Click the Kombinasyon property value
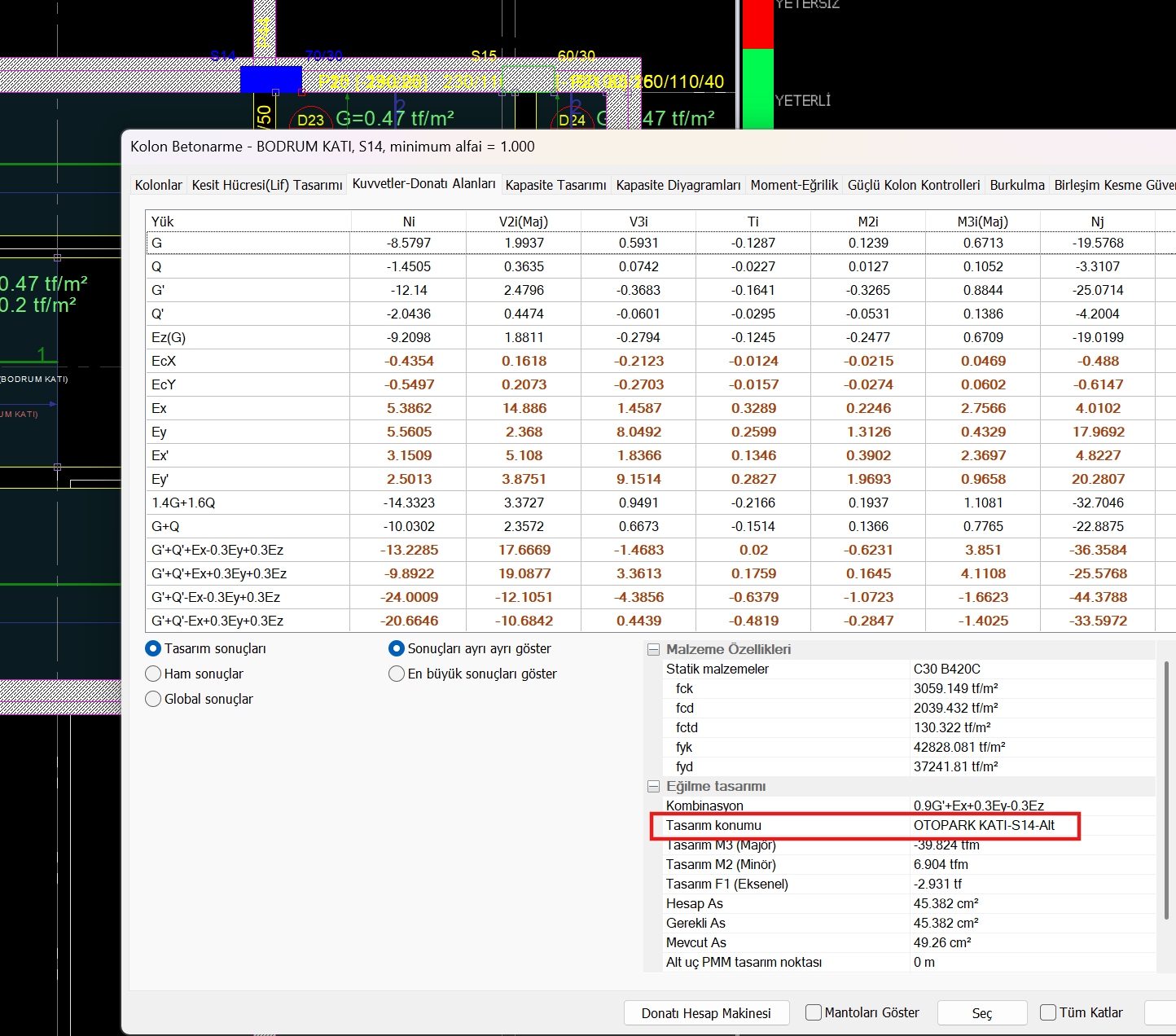1176x1036 pixels. tap(978, 806)
